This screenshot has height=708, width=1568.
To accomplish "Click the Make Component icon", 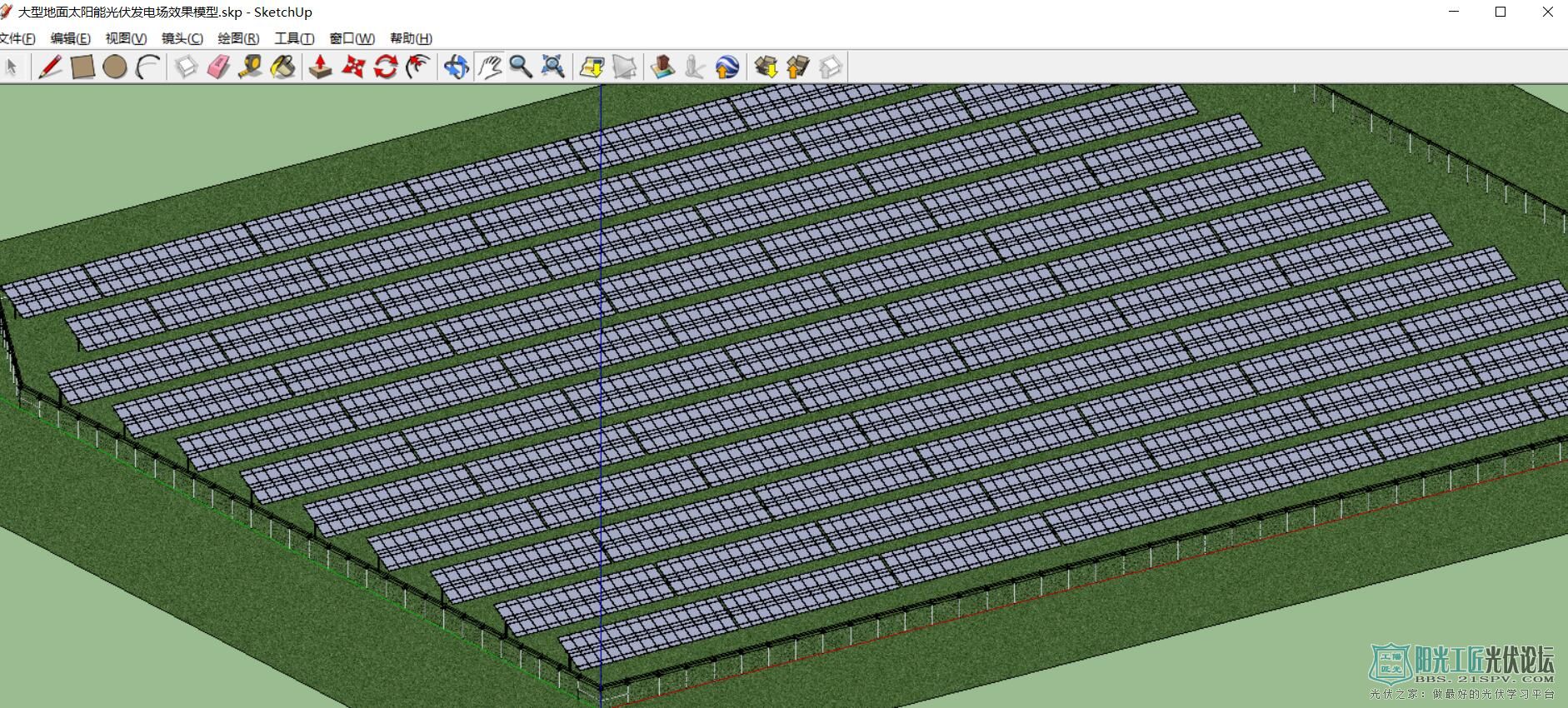I will (x=186, y=67).
